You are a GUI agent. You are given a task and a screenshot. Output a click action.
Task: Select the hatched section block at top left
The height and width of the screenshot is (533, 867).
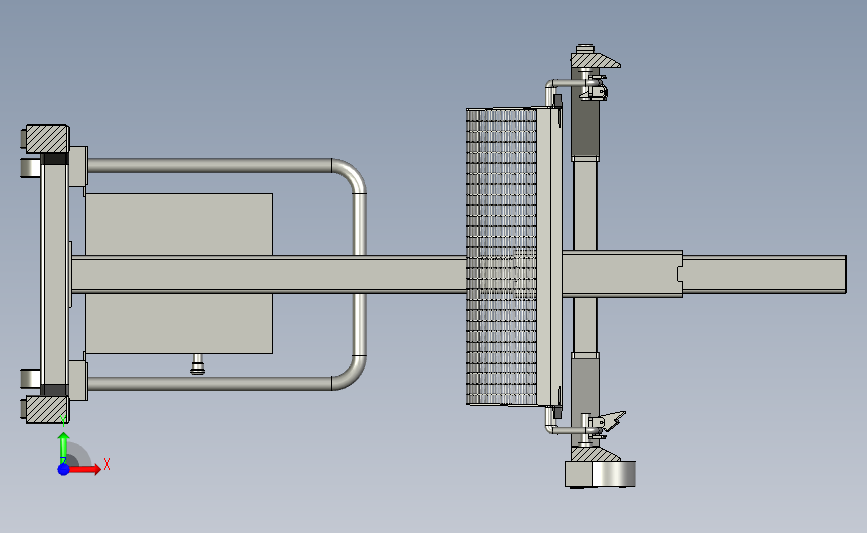tap(47, 139)
